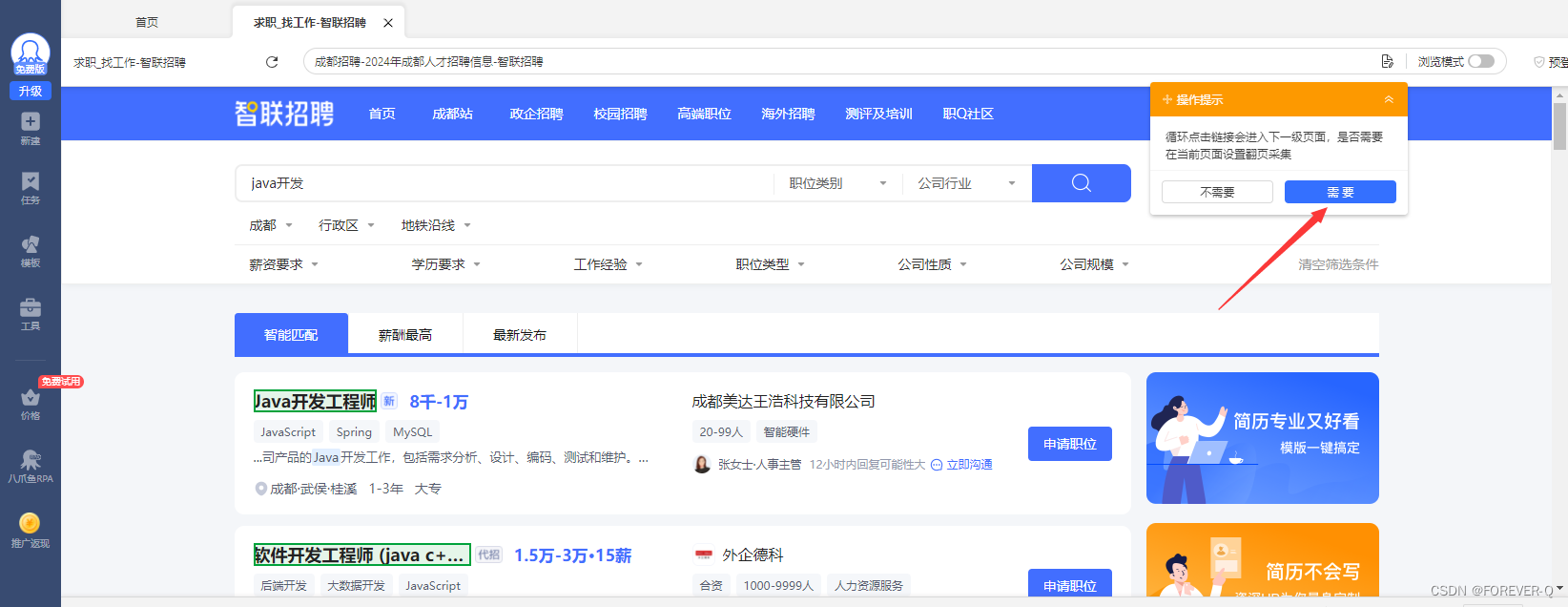Expand the 职位类型 job type filter
This screenshot has width=1568, height=607.
770,264
